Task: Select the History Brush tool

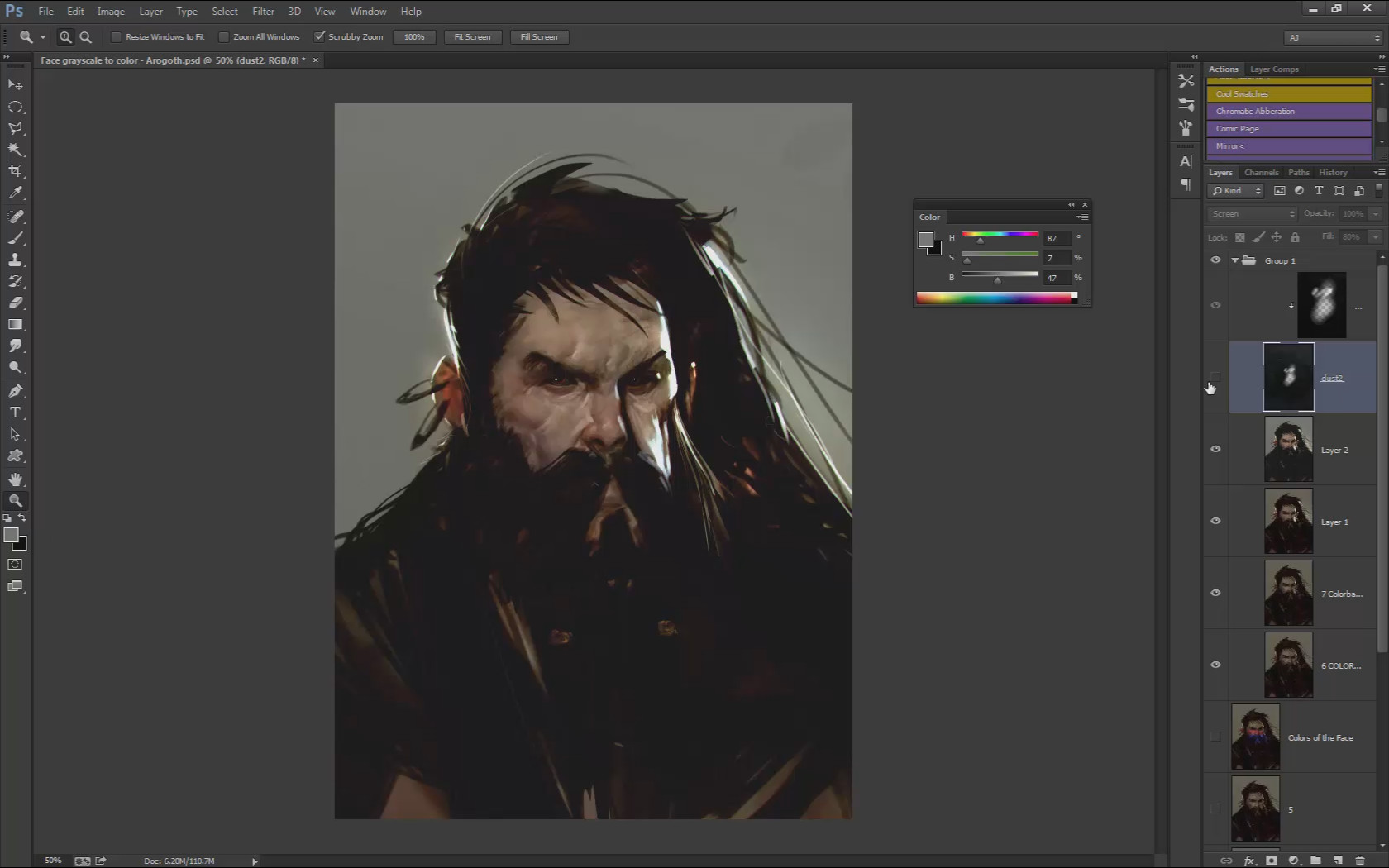Action: (15, 281)
